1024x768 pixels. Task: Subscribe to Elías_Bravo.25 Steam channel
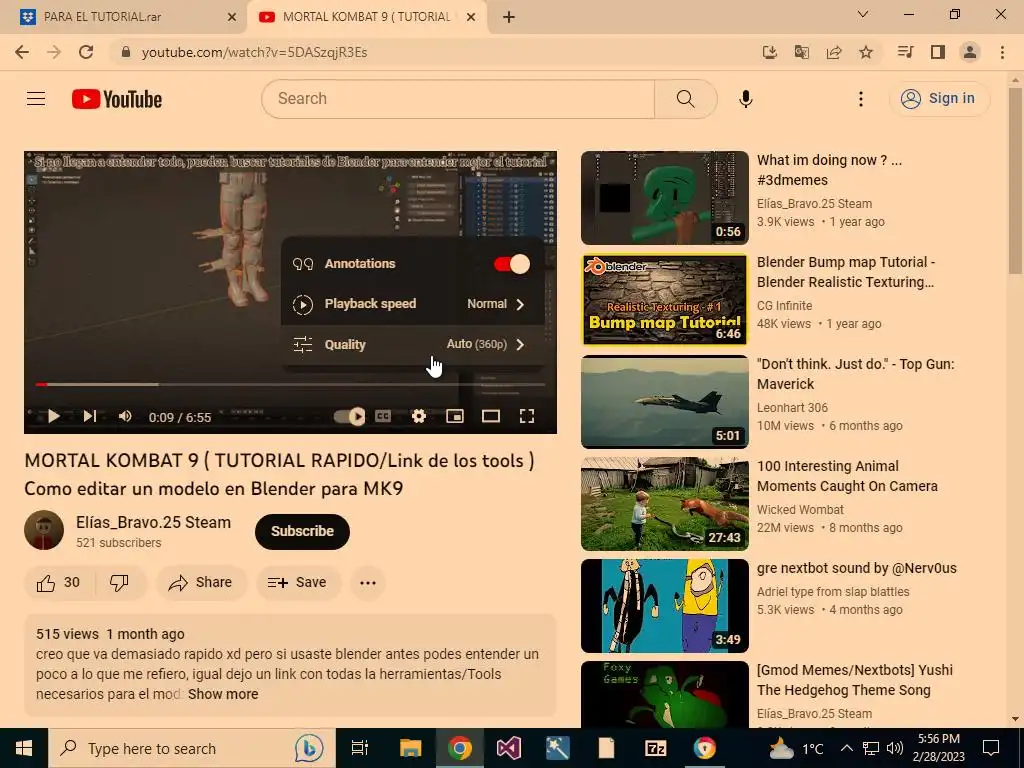point(302,532)
